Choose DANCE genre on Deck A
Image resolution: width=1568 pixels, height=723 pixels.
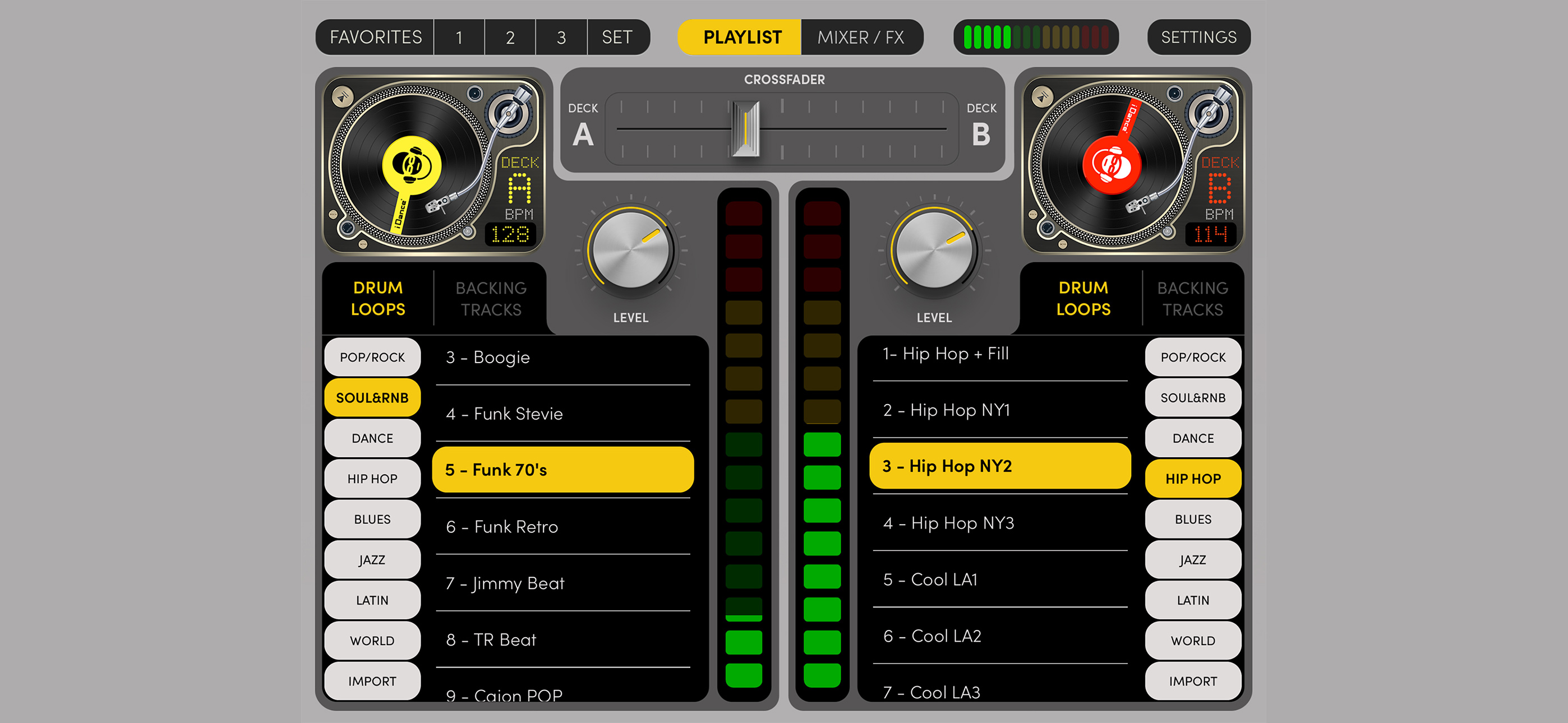tap(372, 438)
